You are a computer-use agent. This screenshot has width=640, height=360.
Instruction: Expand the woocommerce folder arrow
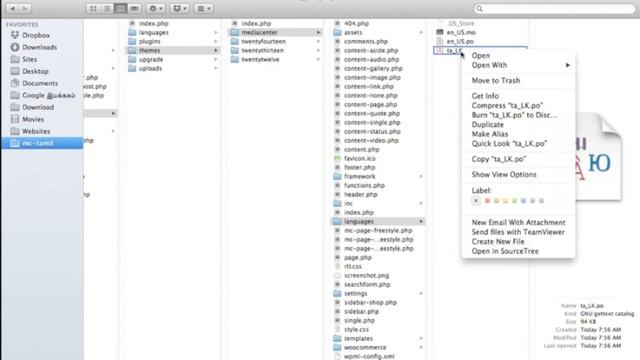(x=421, y=347)
